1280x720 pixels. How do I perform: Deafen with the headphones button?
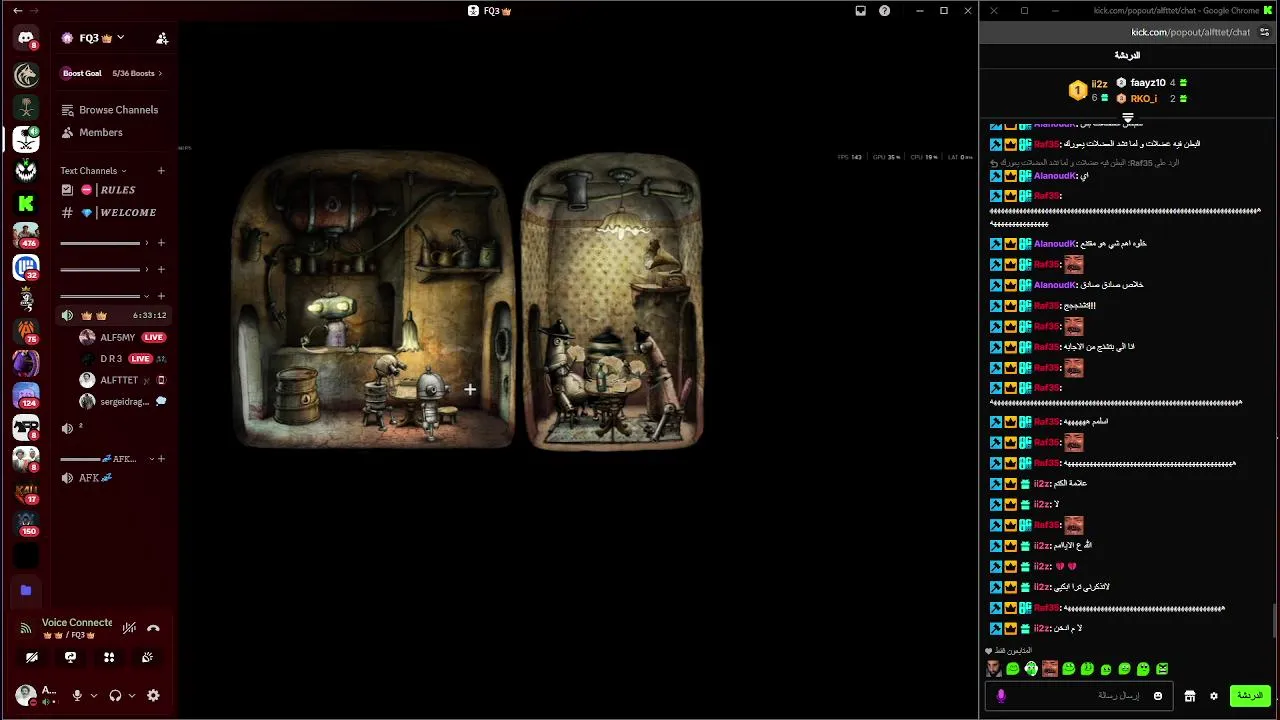(115, 695)
